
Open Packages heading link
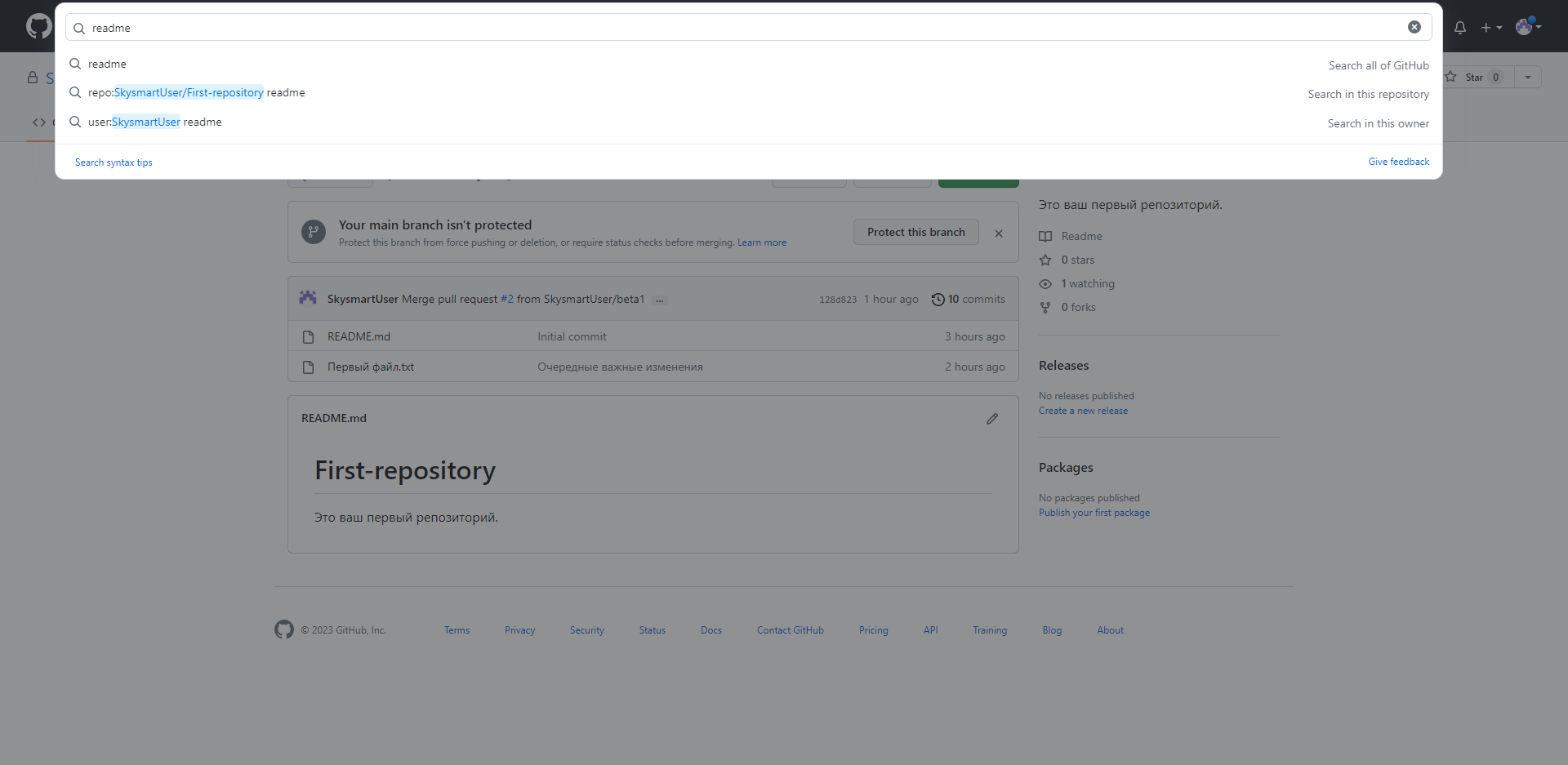tap(1066, 467)
